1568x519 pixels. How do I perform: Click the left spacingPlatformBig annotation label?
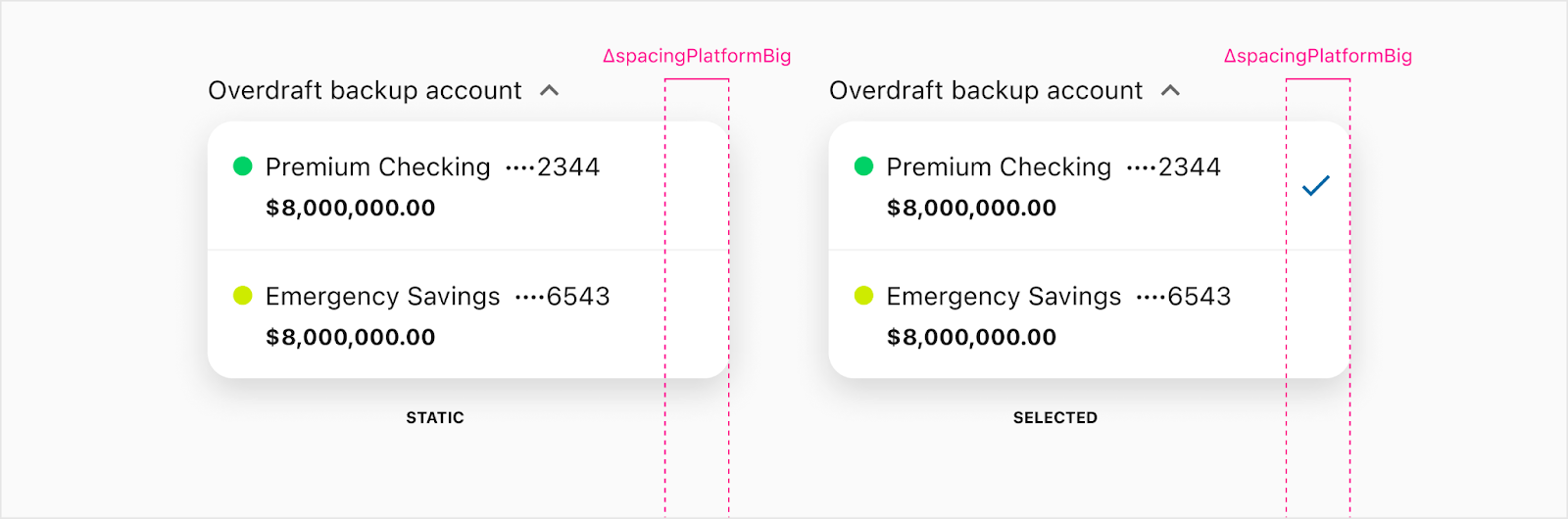click(697, 56)
